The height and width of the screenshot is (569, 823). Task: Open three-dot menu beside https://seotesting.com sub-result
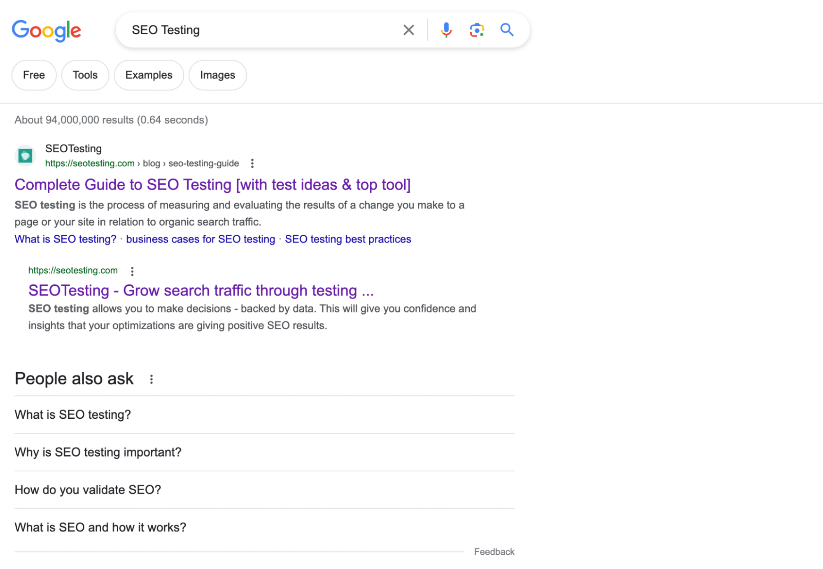[x=132, y=271]
